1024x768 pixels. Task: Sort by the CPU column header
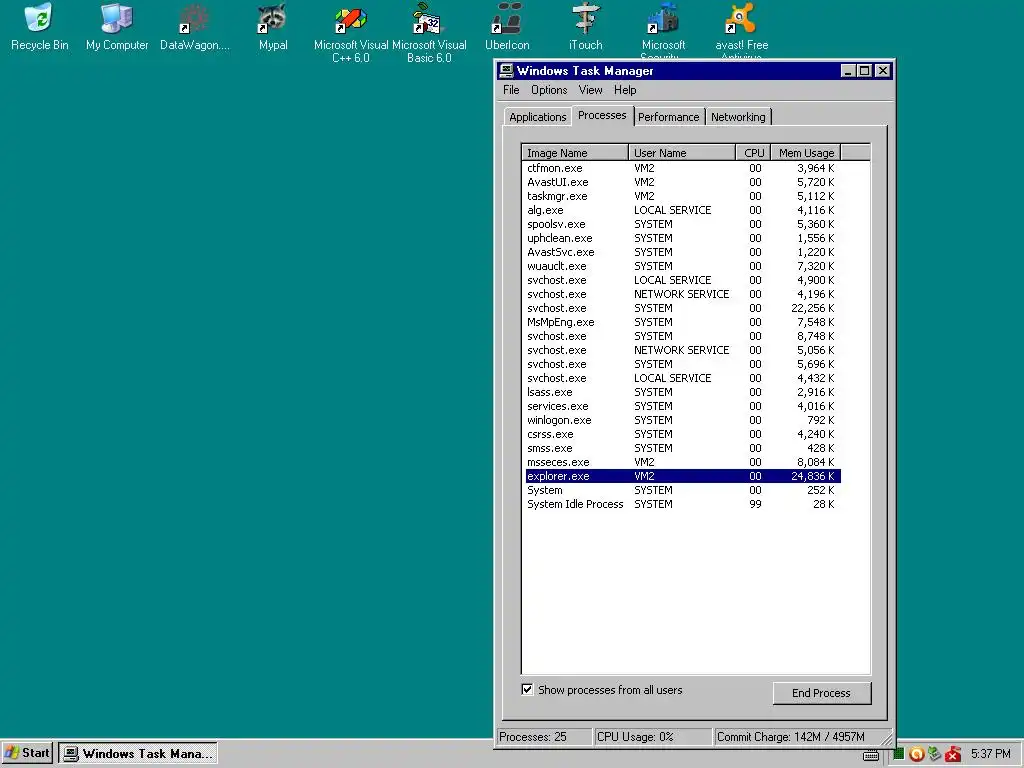(753, 153)
